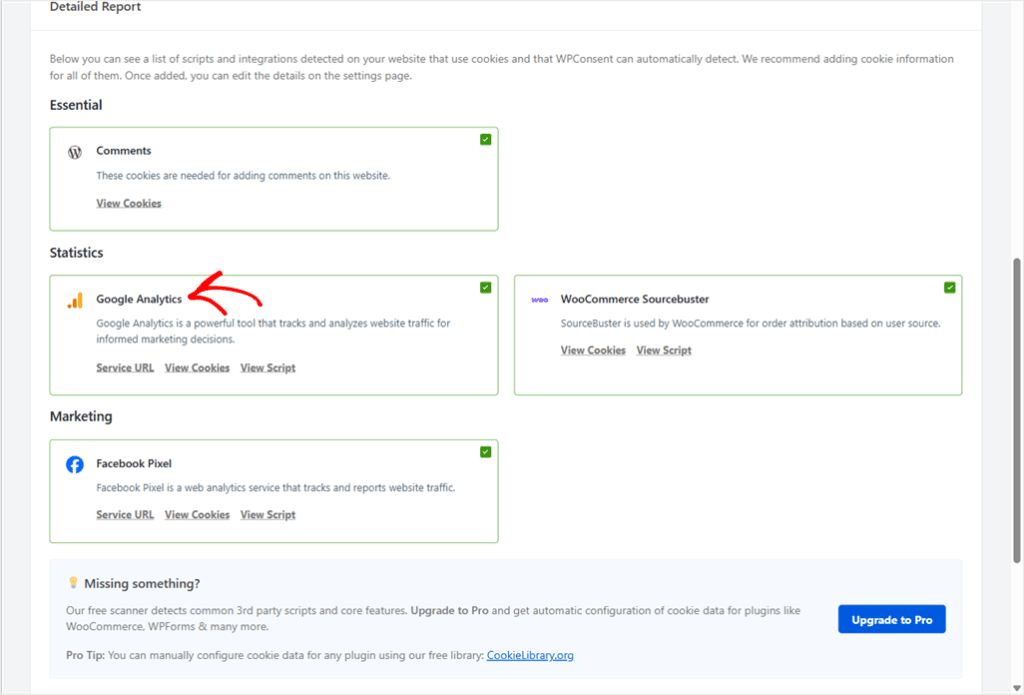The width and height of the screenshot is (1024, 695).
Task: Click the SourceBuster description text
Action: coord(750,323)
